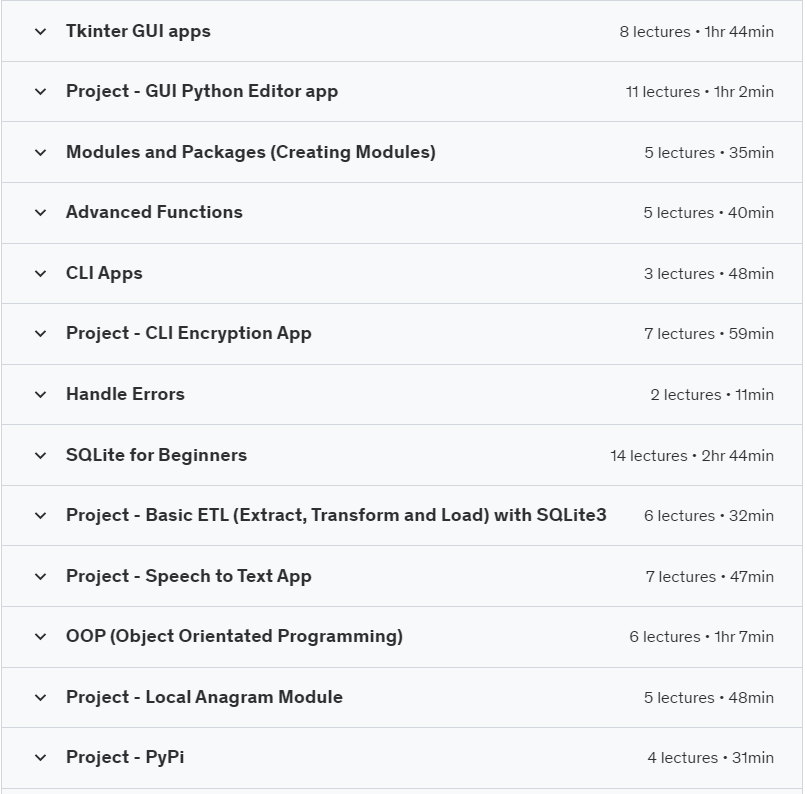The height and width of the screenshot is (794, 807).
Task: Click the '5 lectures • 40min' text
Action: (x=708, y=213)
